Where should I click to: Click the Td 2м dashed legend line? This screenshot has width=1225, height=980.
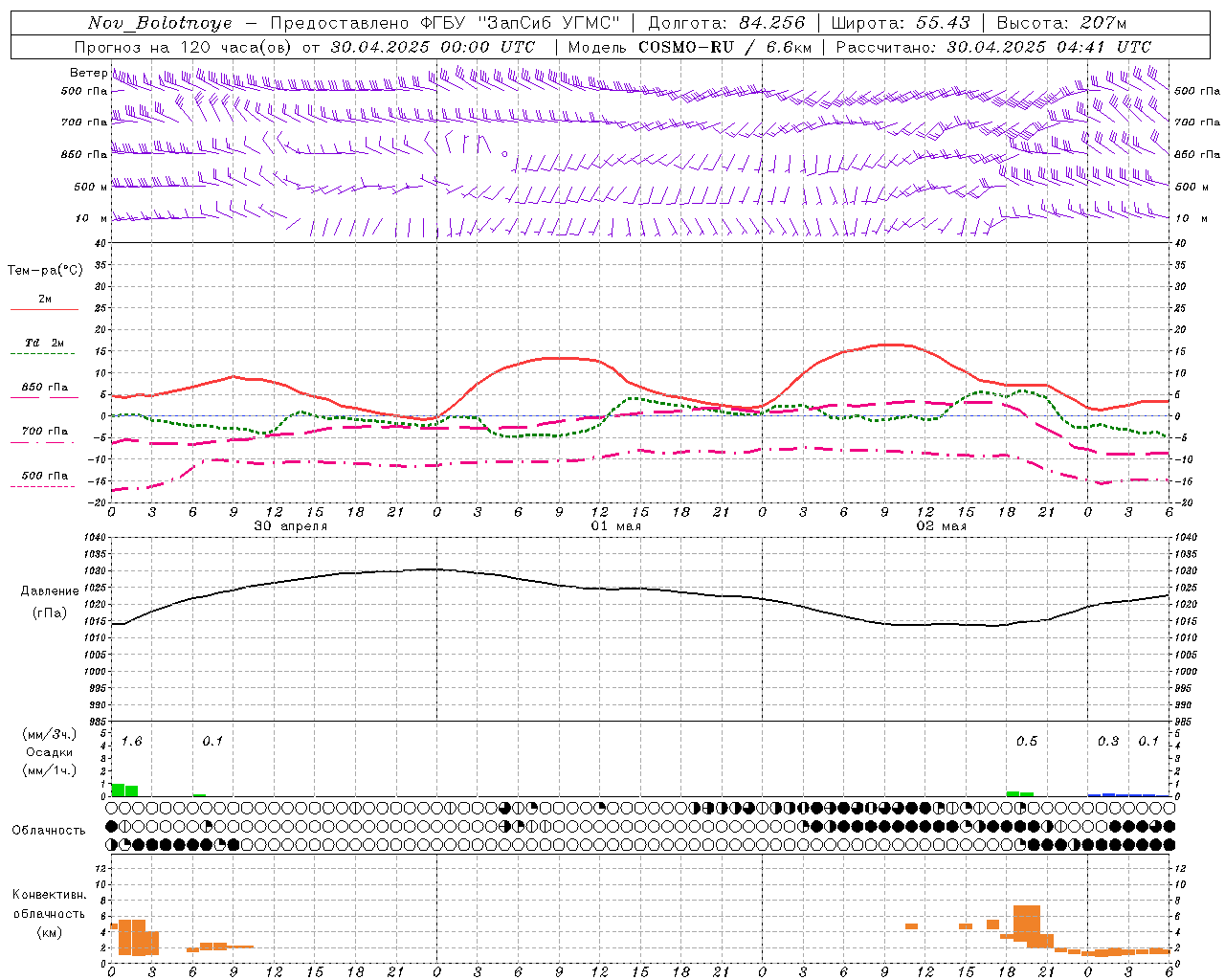(x=44, y=354)
